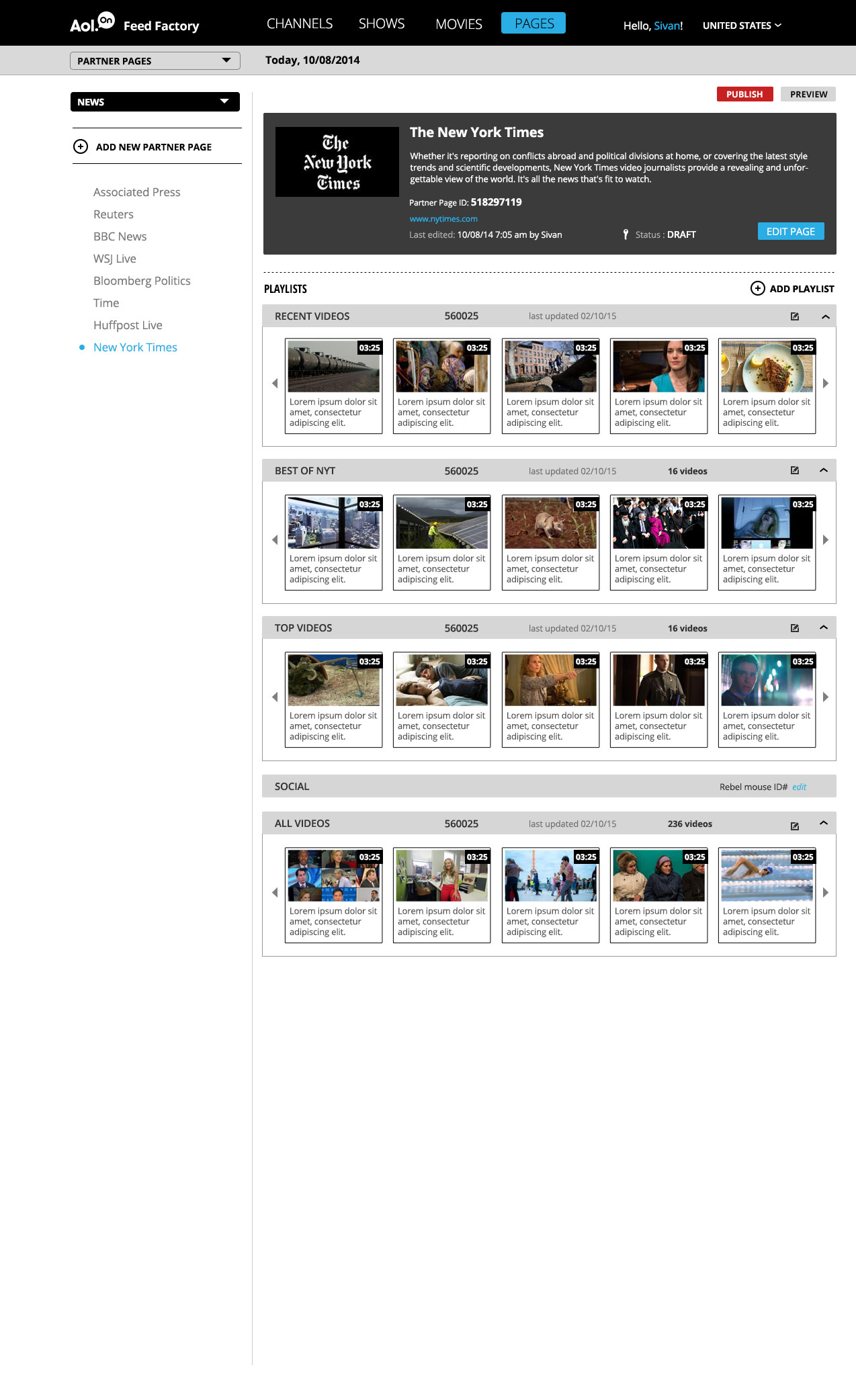Click Add New Partner Page label

154,146
